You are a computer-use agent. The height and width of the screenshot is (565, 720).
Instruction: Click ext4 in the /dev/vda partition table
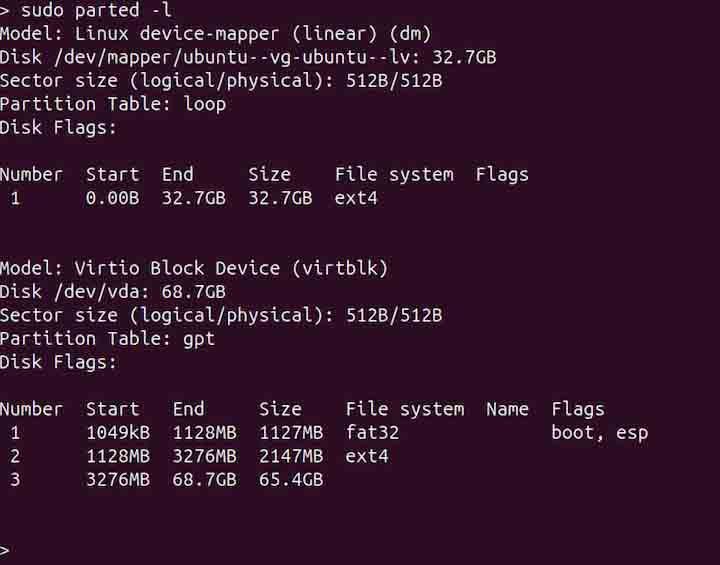pos(367,456)
